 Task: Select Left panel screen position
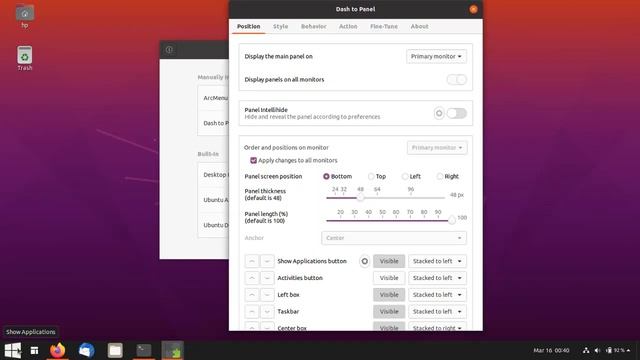405,176
